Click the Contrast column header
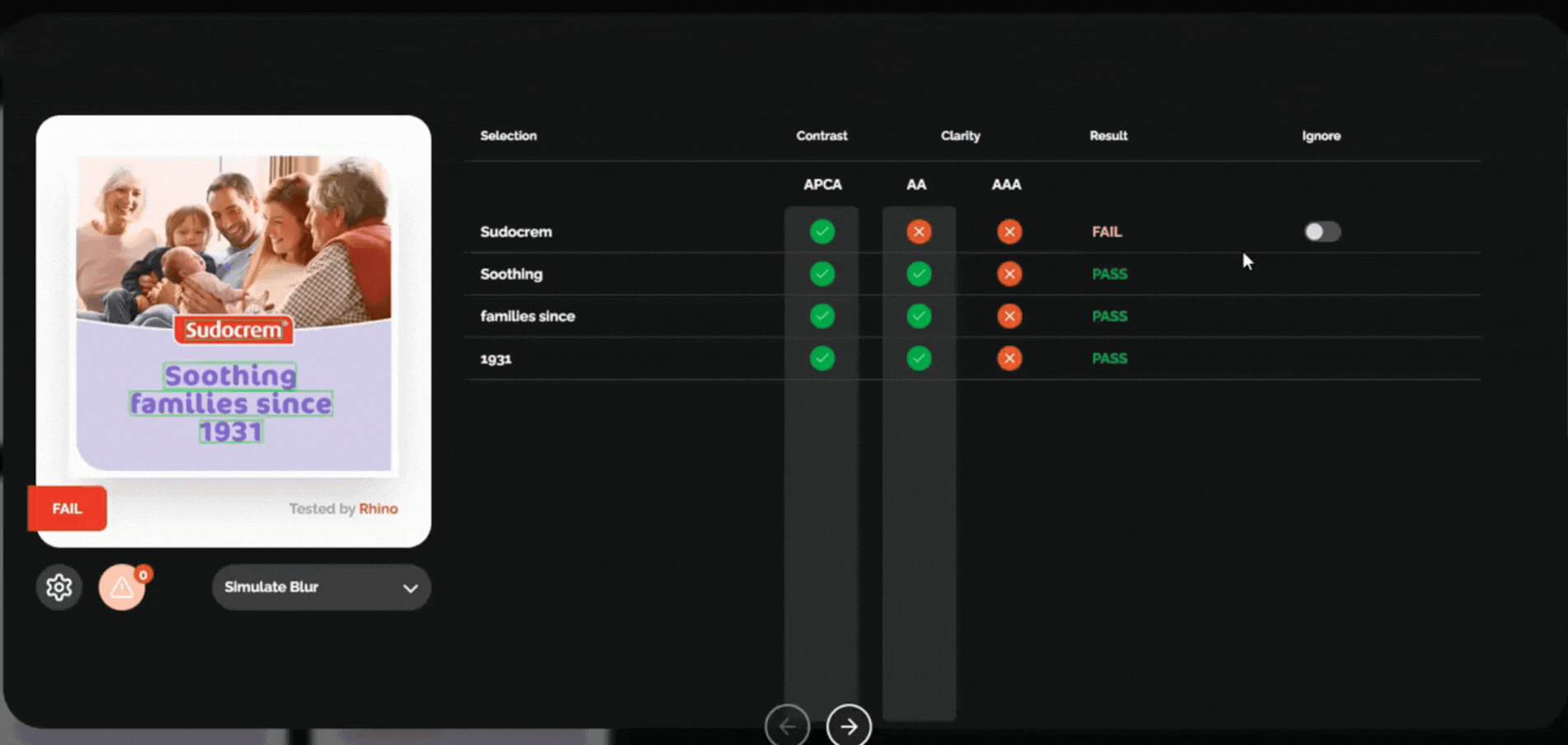The image size is (1568, 745). click(x=822, y=135)
